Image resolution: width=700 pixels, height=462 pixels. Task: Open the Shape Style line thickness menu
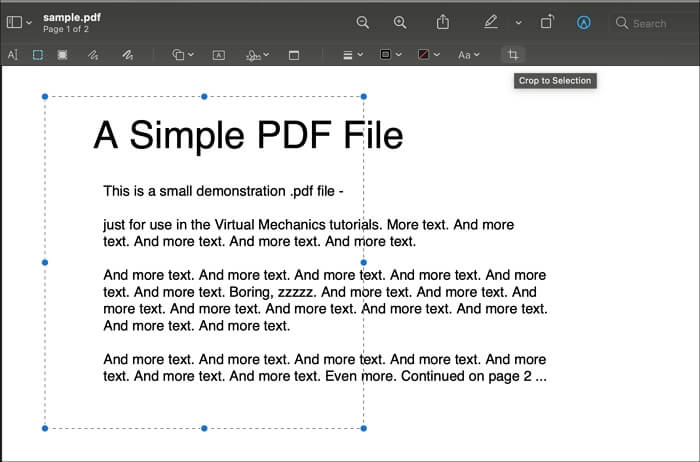[352, 55]
